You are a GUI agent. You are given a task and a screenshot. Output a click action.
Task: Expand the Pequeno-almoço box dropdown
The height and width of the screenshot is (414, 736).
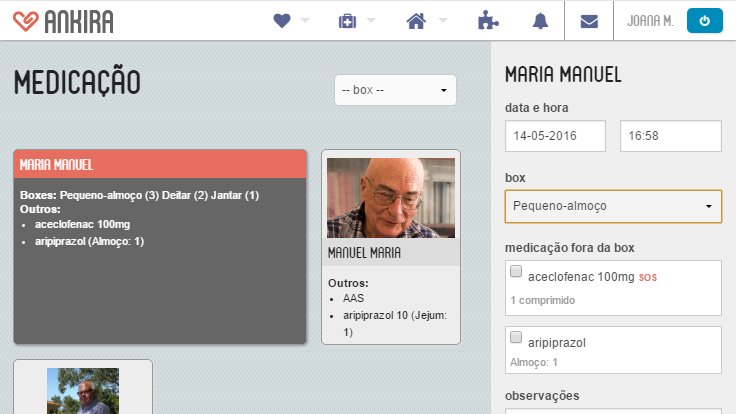coord(612,206)
